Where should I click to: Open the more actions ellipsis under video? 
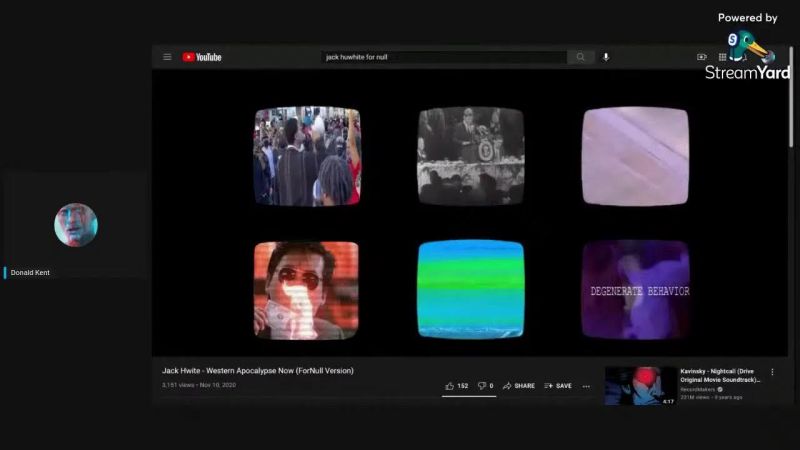click(x=586, y=386)
